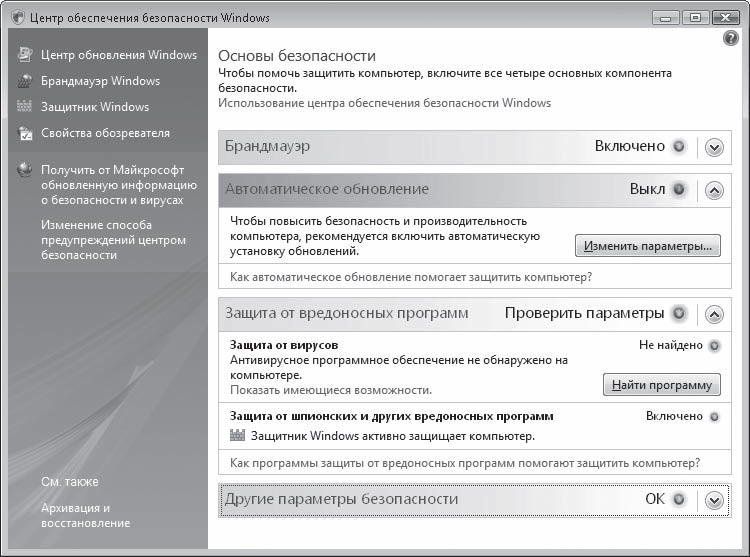
Task: Open 'Архивация и восстановление' in See also
Action: (x=85, y=515)
